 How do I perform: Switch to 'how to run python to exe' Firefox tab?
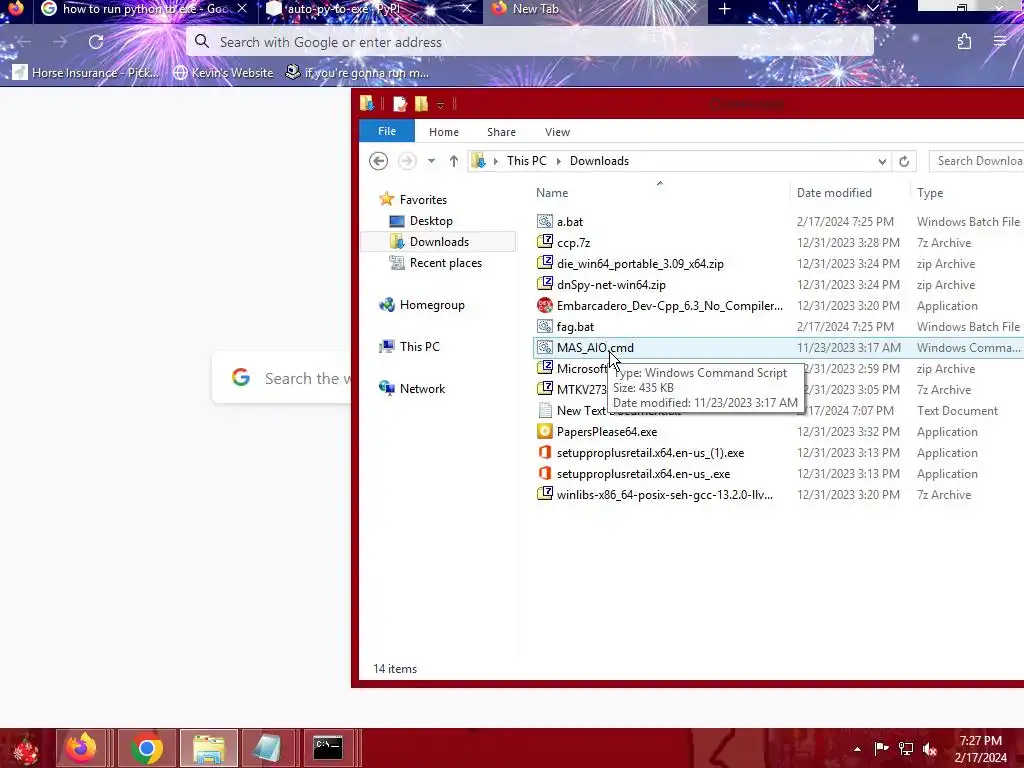(x=145, y=9)
